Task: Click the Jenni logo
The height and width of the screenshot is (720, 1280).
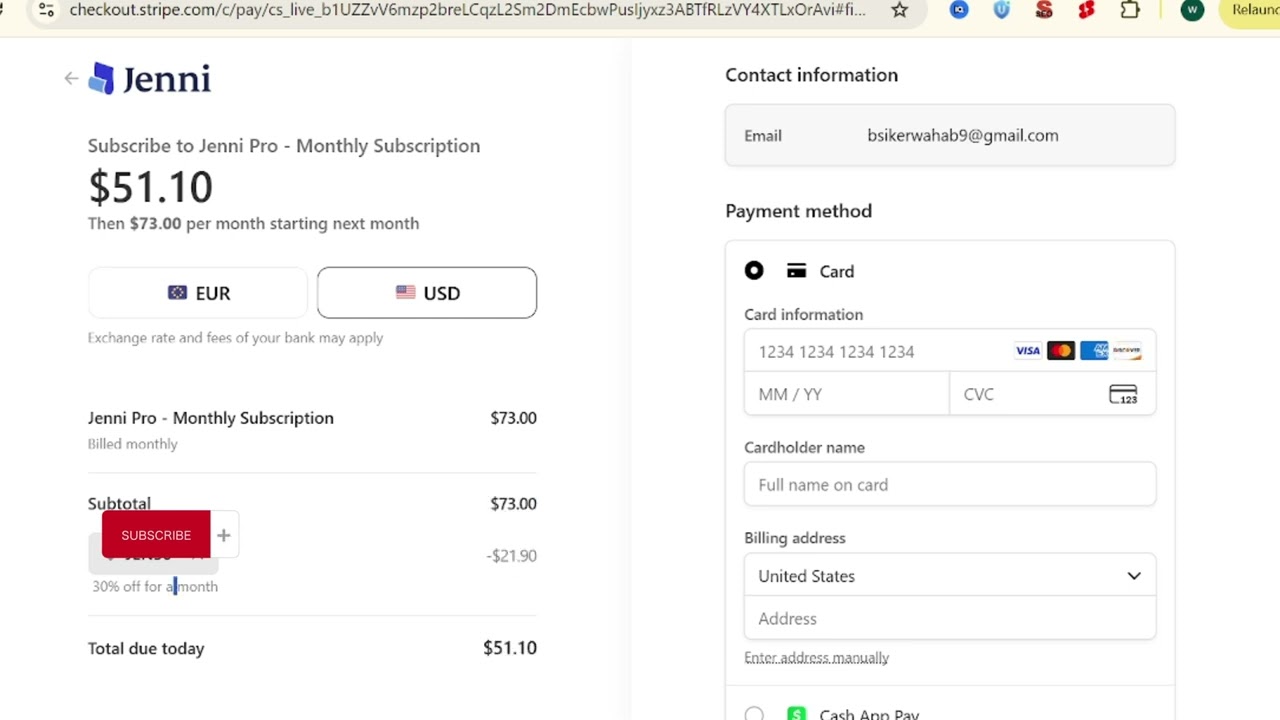Action: point(150,79)
